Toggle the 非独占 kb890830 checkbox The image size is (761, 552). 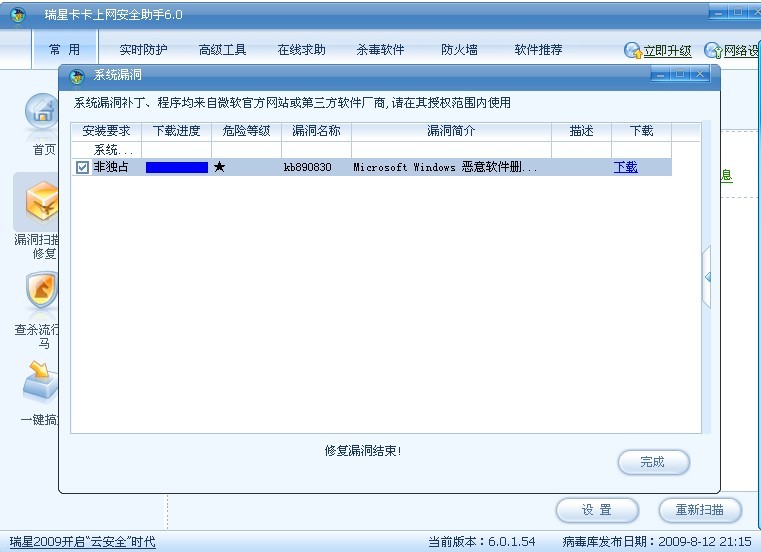pyautogui.click(x=82, y=167)
